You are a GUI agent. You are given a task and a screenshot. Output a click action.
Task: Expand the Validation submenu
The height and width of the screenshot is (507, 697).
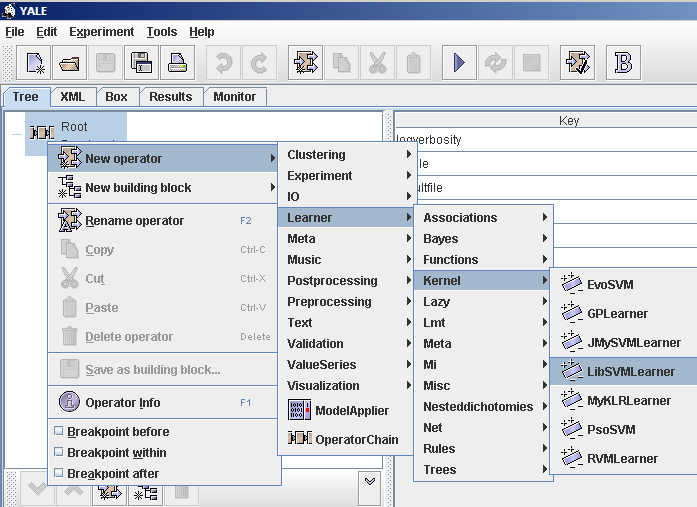(x=346, y=343)
